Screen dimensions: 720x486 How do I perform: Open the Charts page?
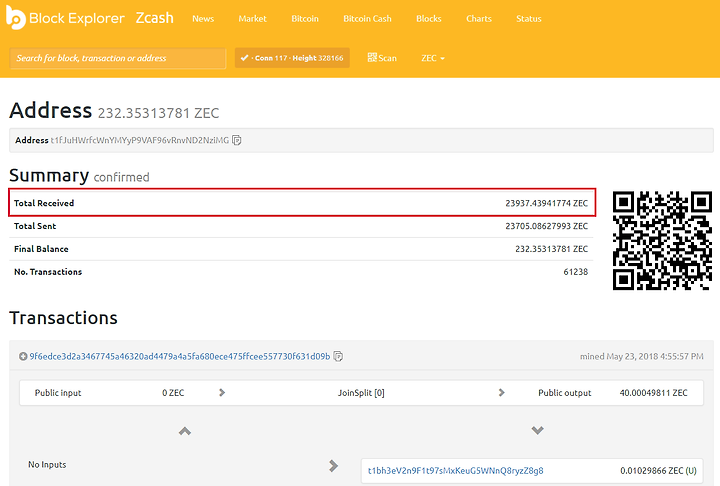479,19
